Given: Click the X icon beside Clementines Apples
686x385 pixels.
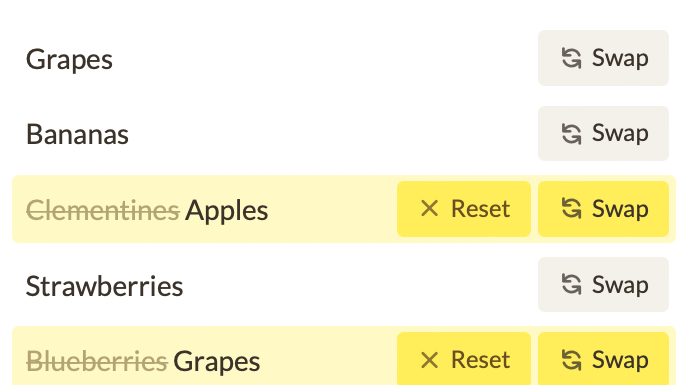Looking at the screenshot, I should click(x=429, y=209).
